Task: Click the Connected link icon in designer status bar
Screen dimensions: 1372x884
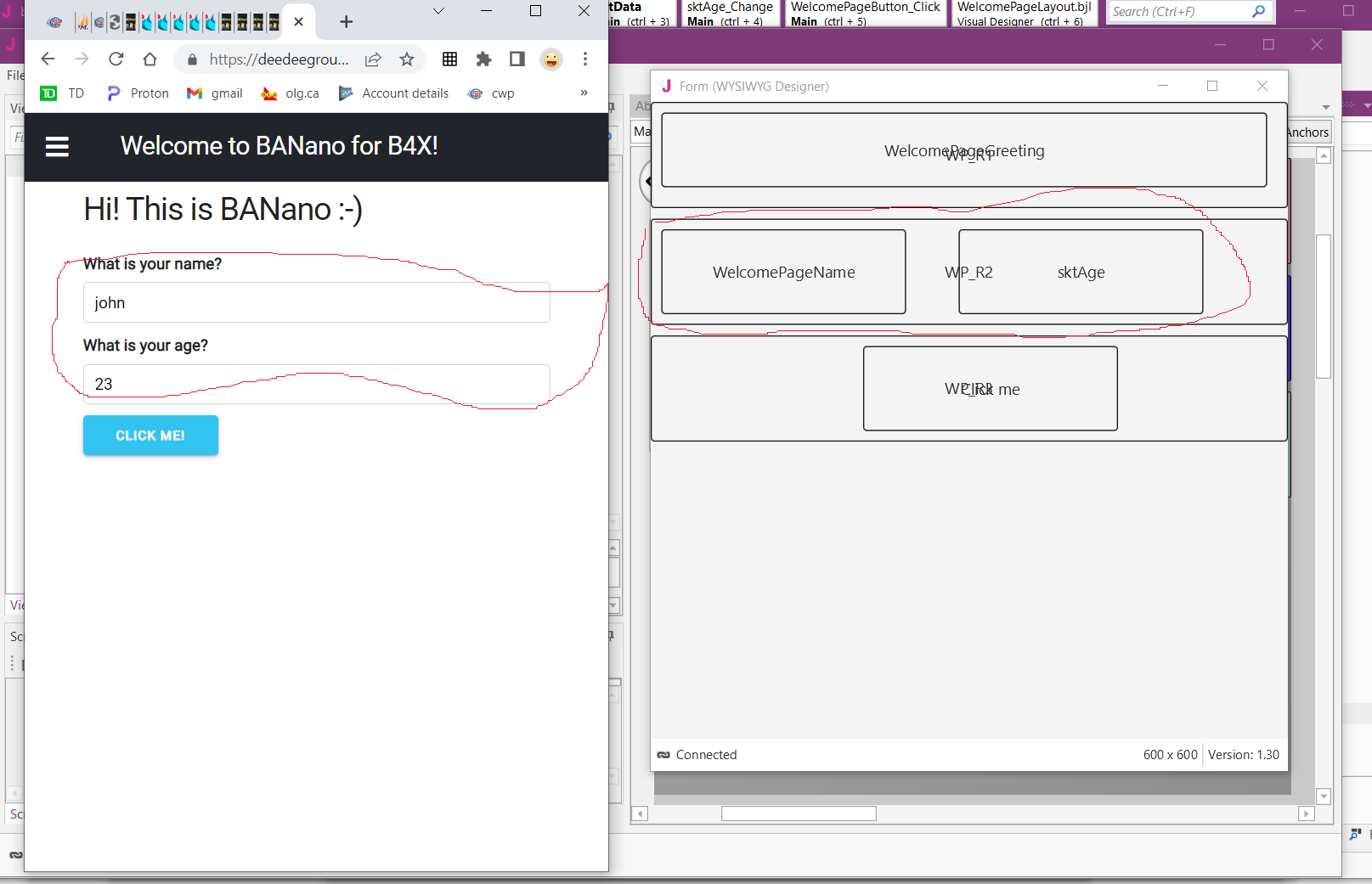Action: pos(663,755)
